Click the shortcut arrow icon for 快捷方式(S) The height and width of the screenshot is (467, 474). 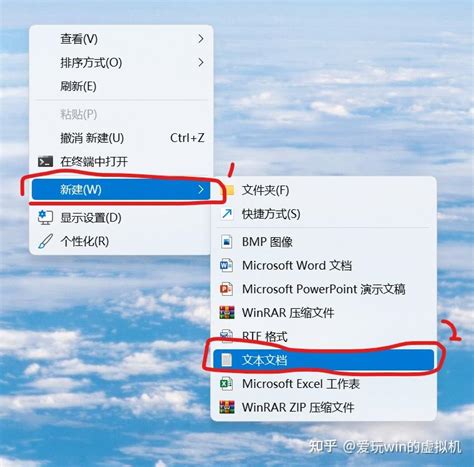coord(227,214)
